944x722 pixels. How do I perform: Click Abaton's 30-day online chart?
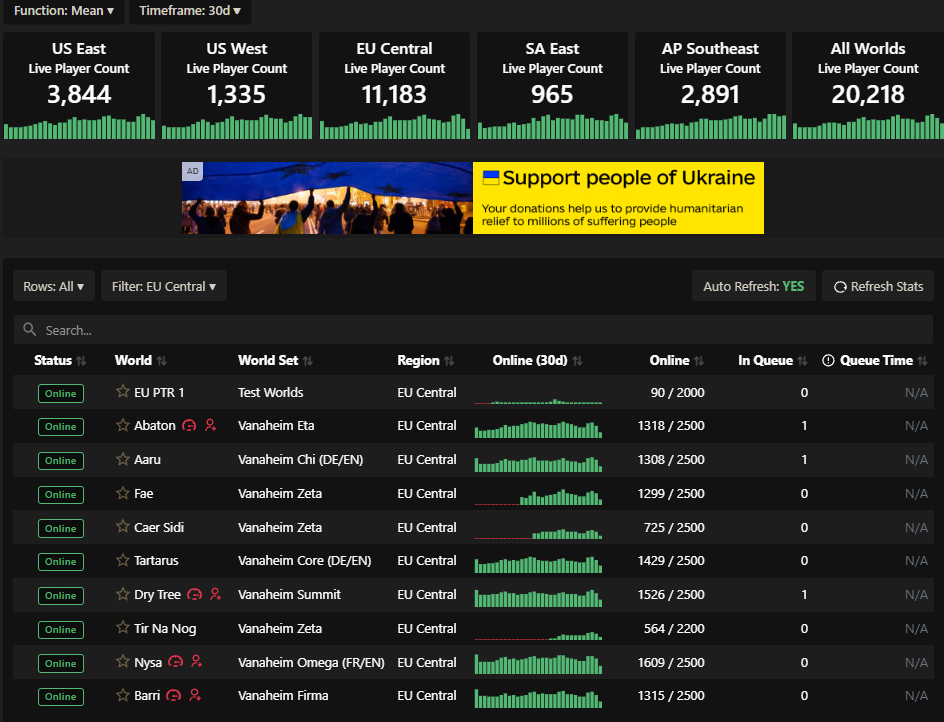(x=538, y=429)
